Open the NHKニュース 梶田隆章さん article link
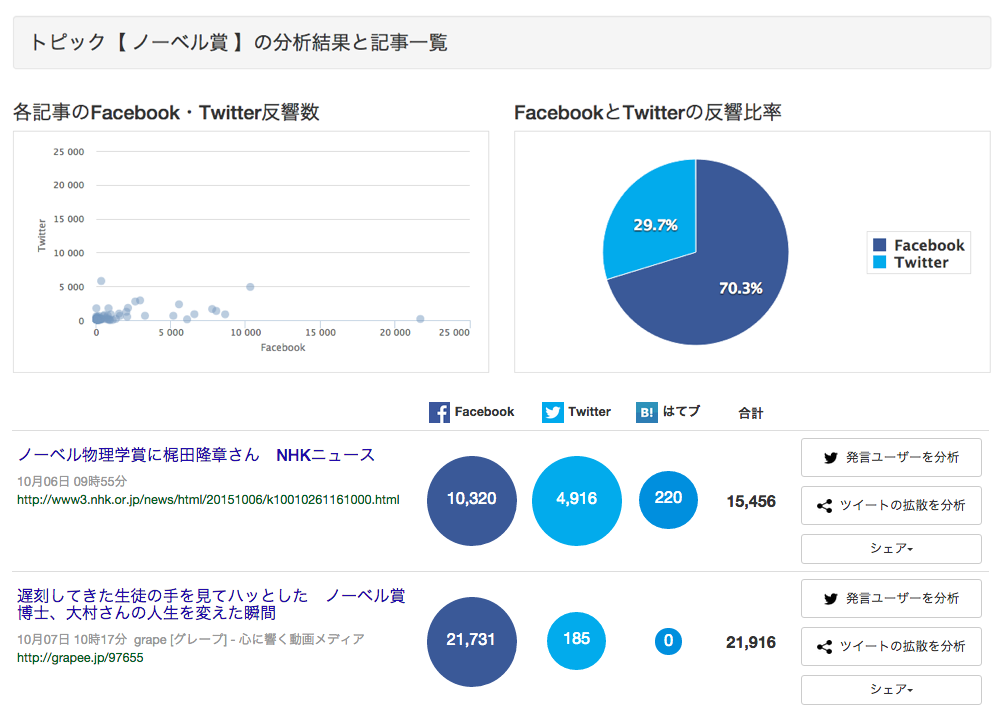The image size is (1004, 719). click(x=196, y=455)
